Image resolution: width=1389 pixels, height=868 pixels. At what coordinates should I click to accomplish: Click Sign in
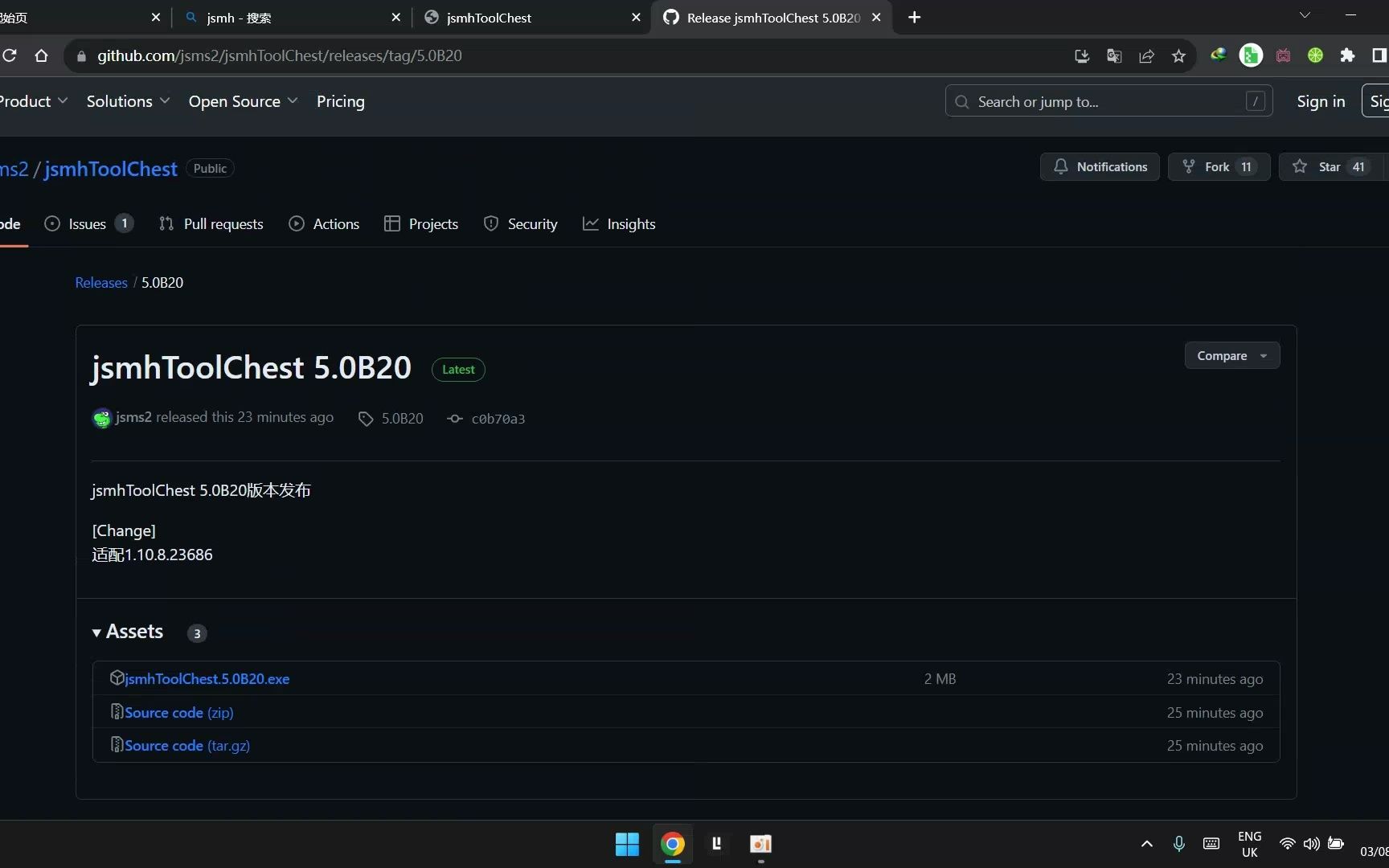(x=1321, y=101)
